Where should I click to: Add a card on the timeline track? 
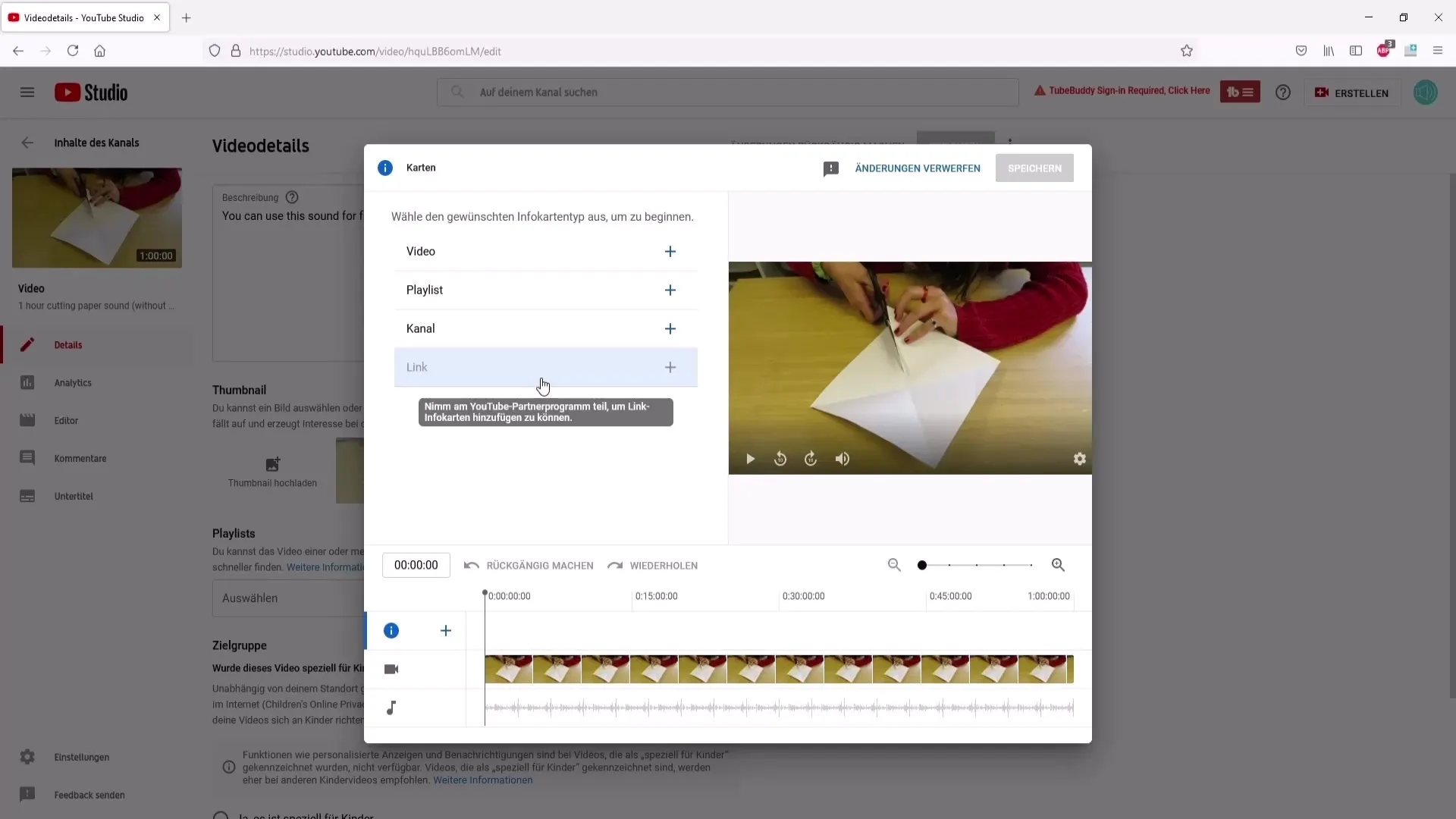[446, 631]
